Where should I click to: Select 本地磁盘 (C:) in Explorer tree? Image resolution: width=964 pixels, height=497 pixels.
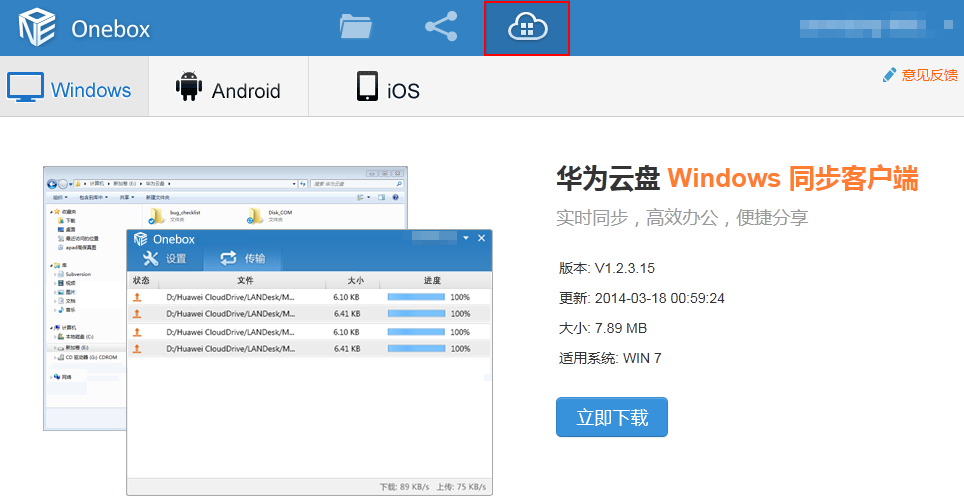(x=76, y=337)
